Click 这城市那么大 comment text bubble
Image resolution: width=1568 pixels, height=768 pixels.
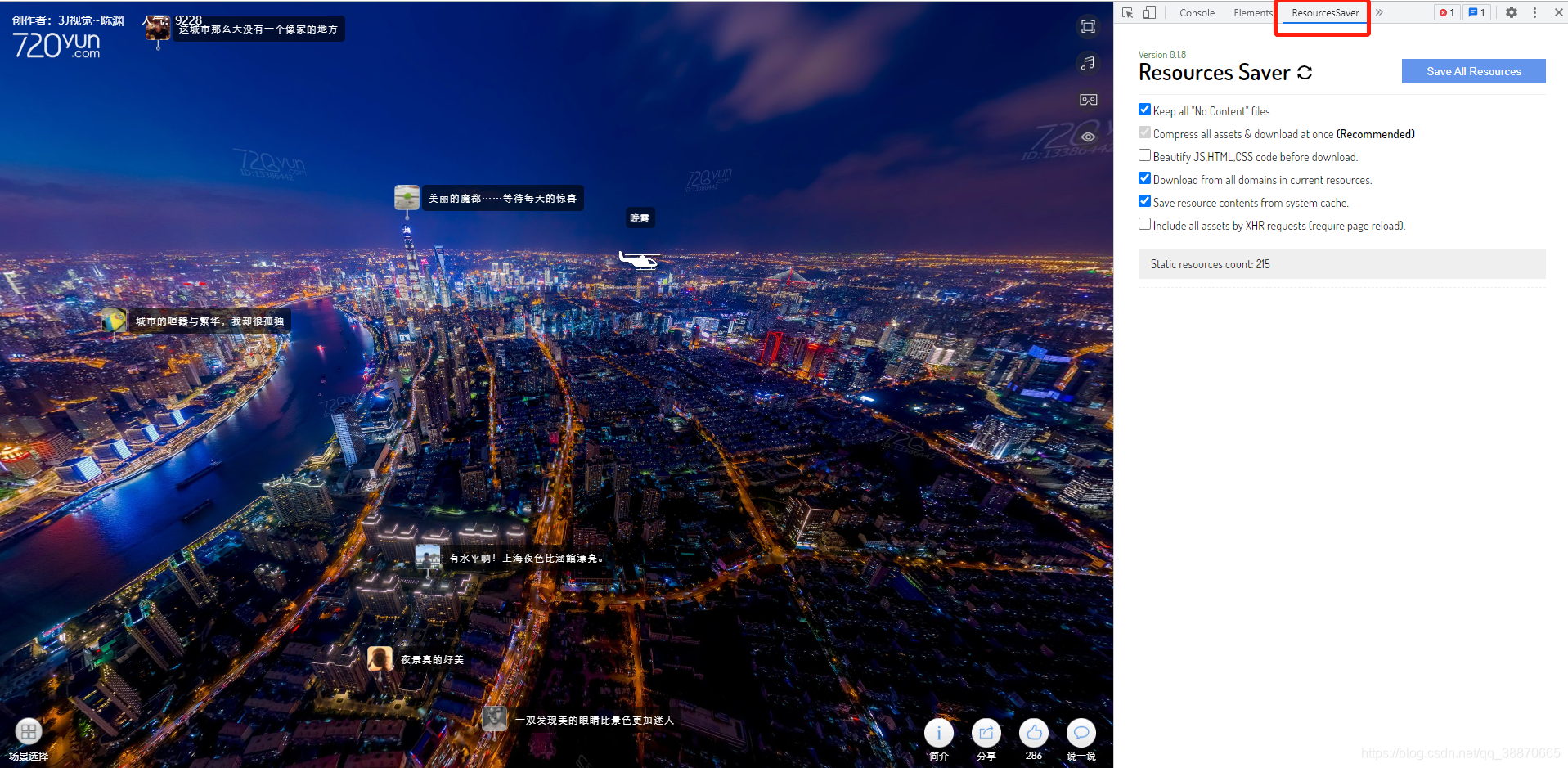tap(258, 29)
